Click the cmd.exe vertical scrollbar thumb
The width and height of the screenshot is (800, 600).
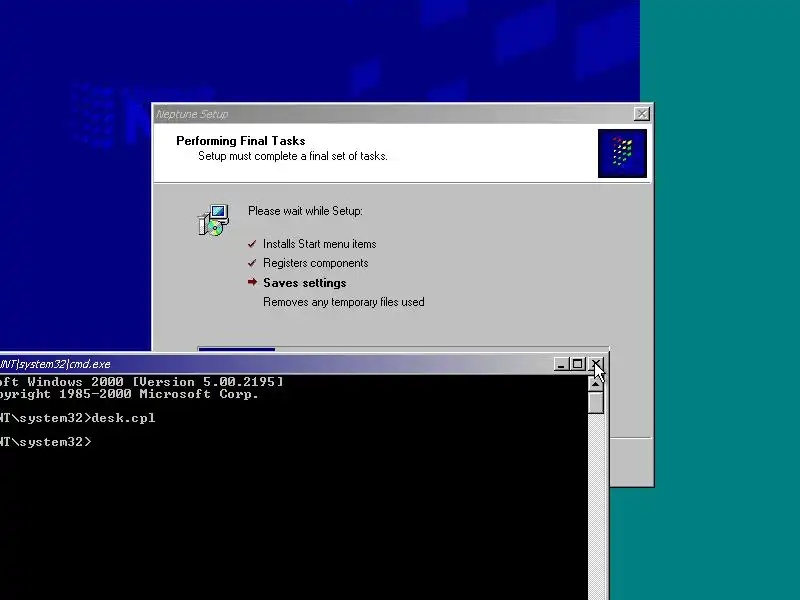point(596,403)
